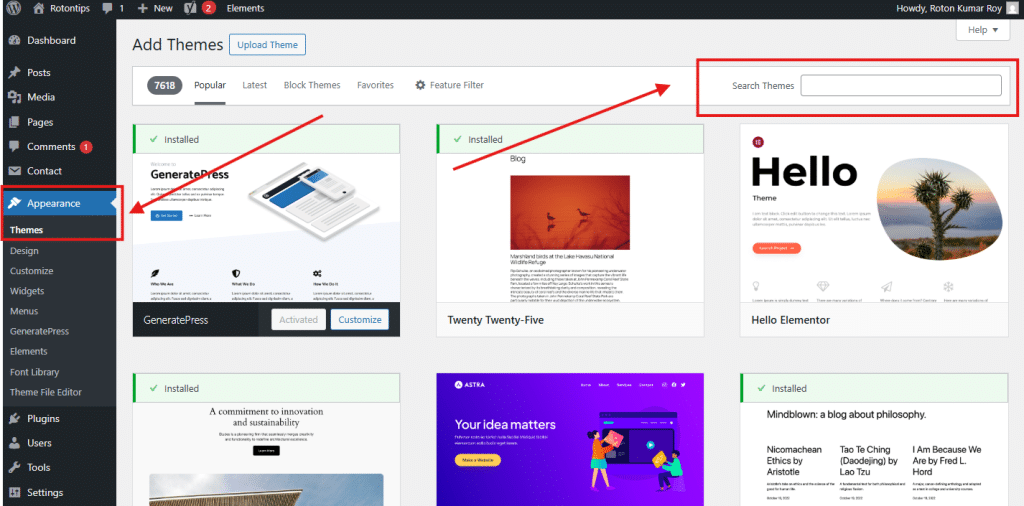Switch to the Block Themes tab
The width and height of the screenshot is (1024, 506).
click(x=312, y=85)
